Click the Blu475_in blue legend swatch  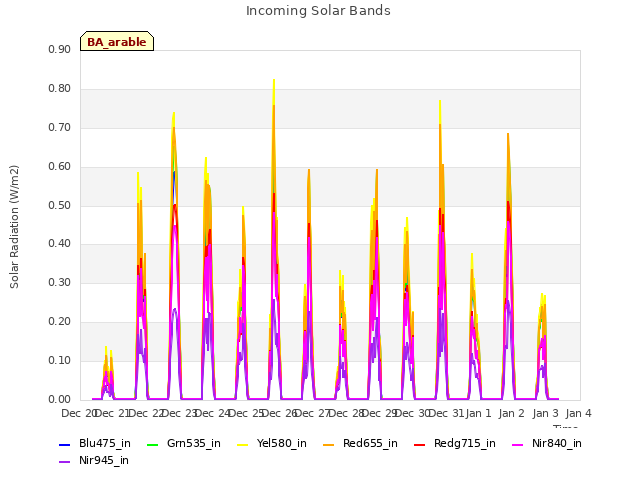[x=65, y=444]
